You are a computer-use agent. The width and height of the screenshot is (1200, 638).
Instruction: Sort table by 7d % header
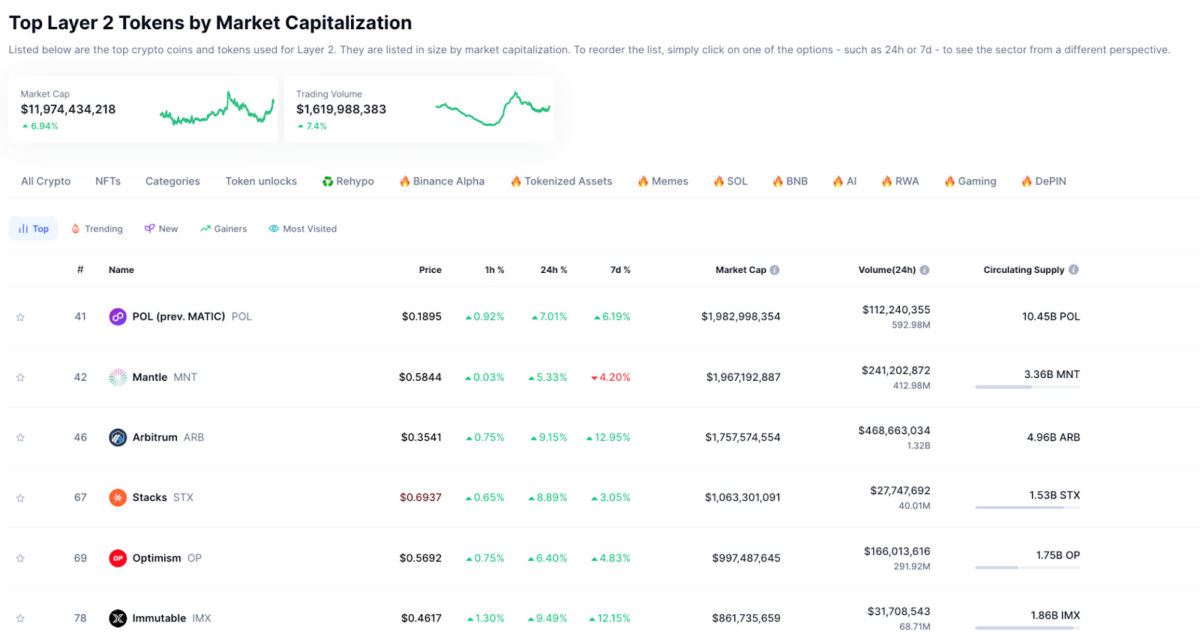point(619,270)
